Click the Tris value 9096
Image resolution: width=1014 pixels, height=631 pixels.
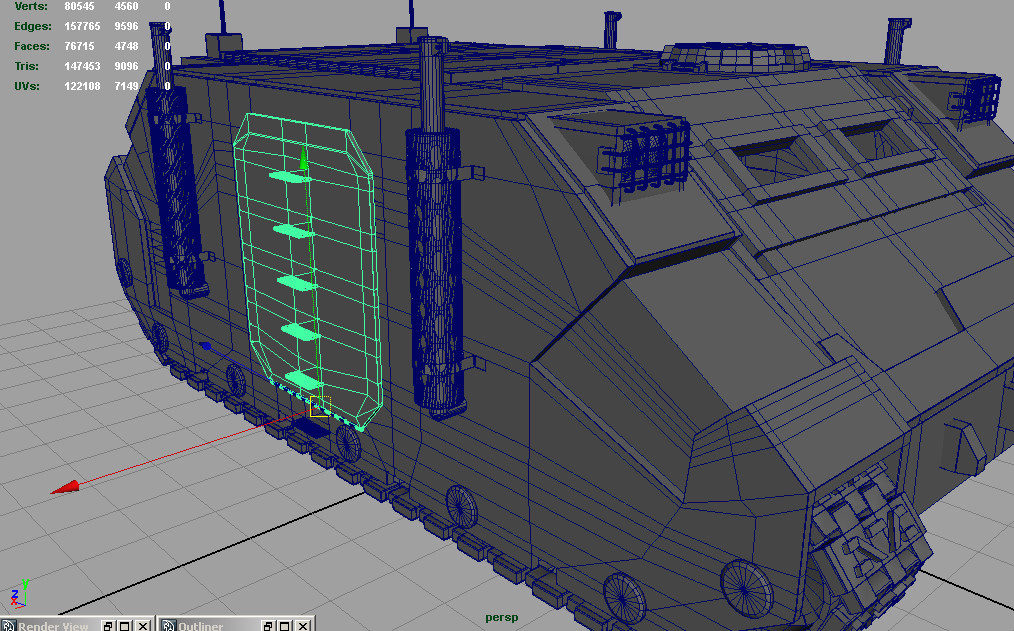tap(126, 66)
